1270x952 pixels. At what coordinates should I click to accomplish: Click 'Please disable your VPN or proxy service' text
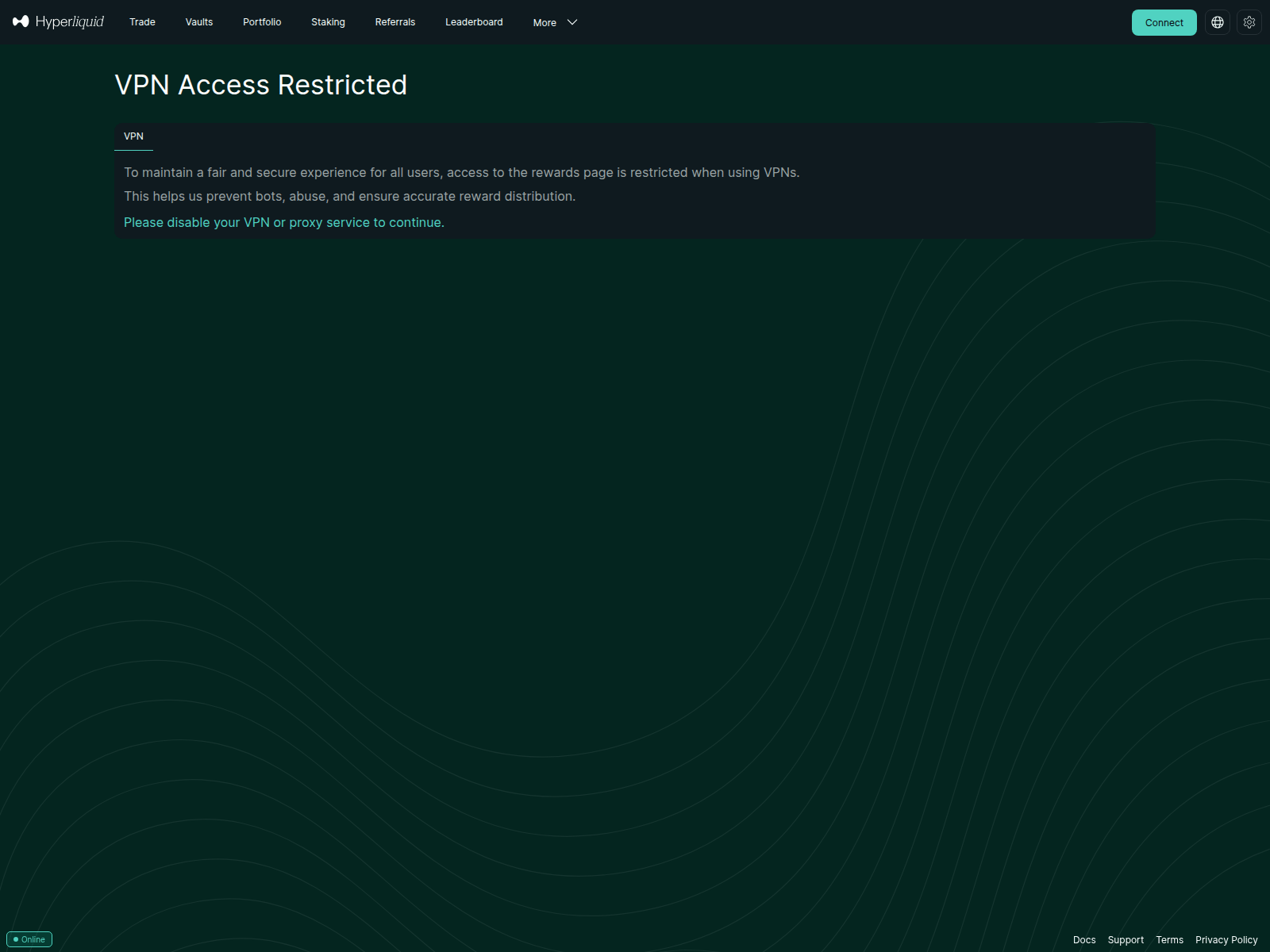tap(284, 222)
